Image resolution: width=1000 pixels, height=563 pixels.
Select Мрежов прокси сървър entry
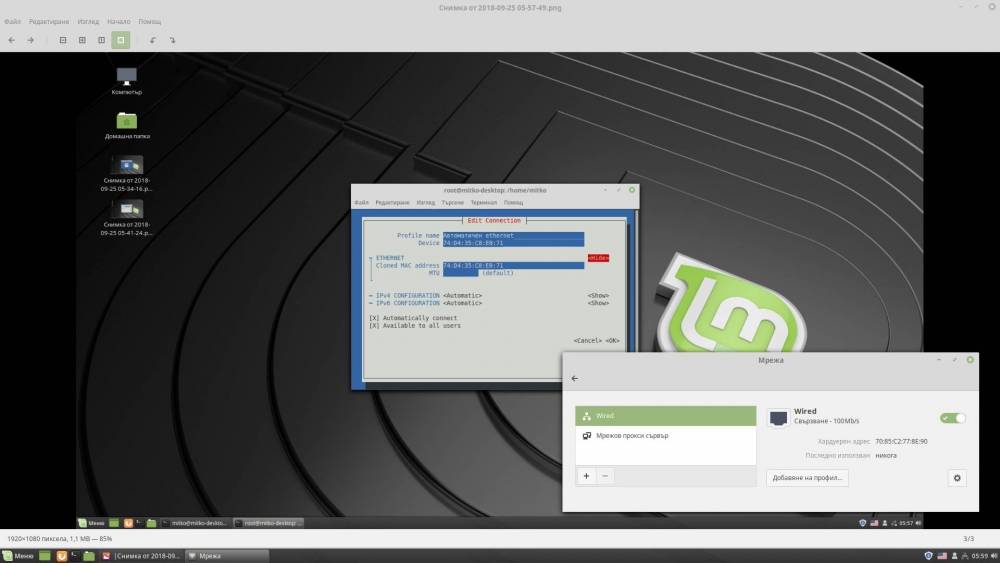click(x=665, y=435)
